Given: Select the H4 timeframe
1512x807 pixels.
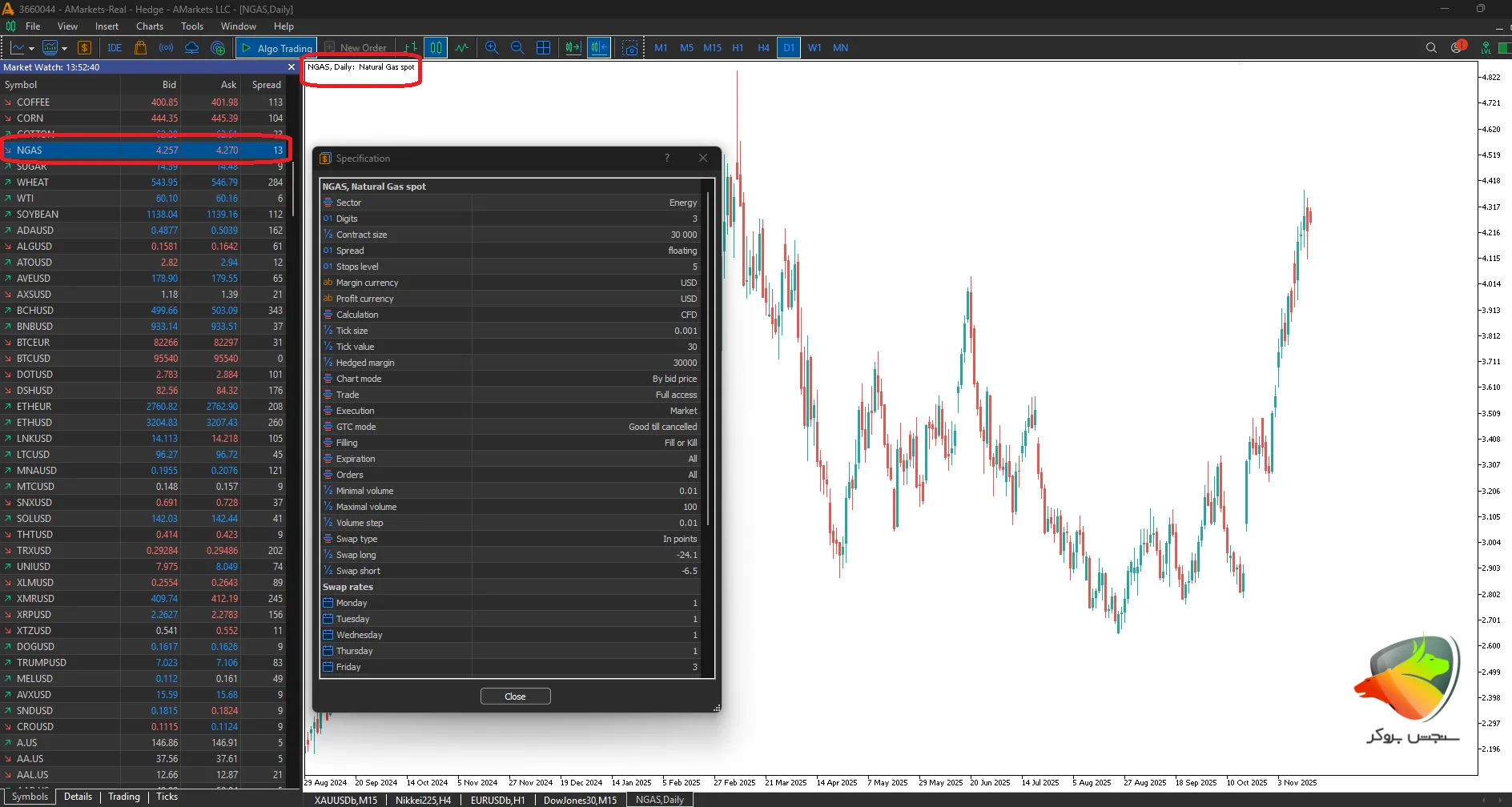Looking at the screenshot, I should pyautogui.click(x=763, y=48).
